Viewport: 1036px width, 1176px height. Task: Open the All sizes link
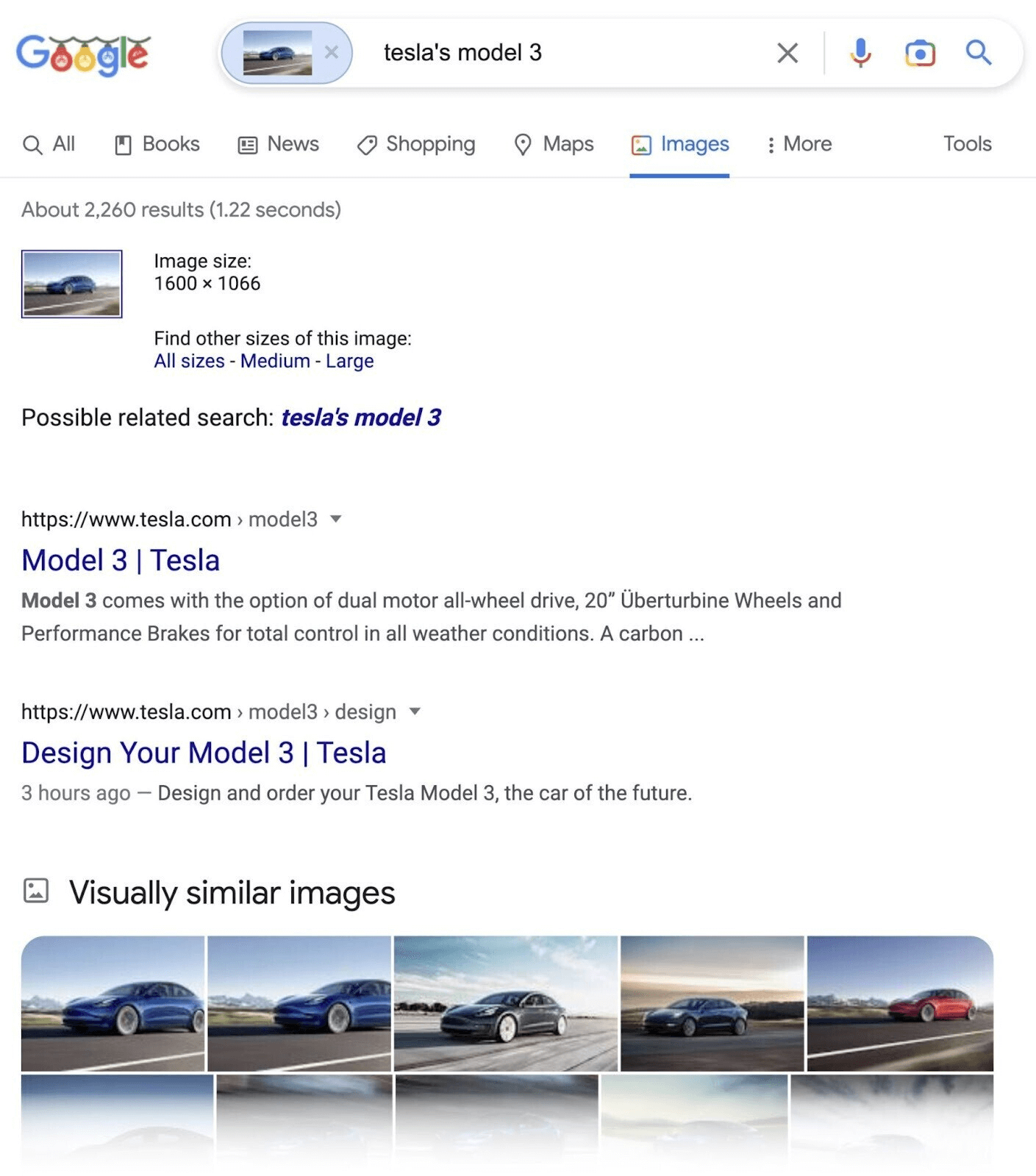[x=189, y=361]
